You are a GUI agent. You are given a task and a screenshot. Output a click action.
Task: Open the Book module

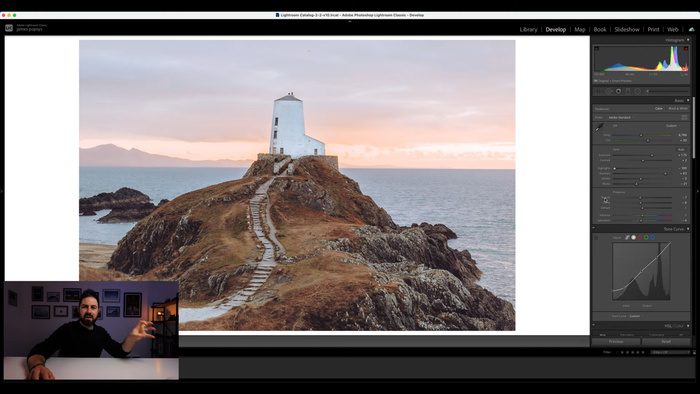[600, 29]
